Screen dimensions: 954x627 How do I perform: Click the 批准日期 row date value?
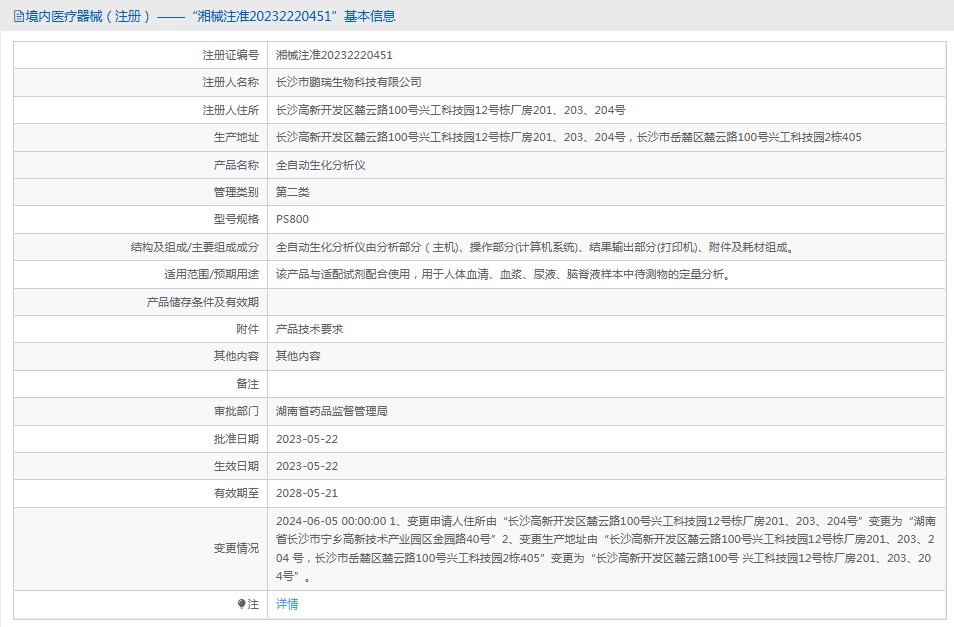click(x=307, y=439)
